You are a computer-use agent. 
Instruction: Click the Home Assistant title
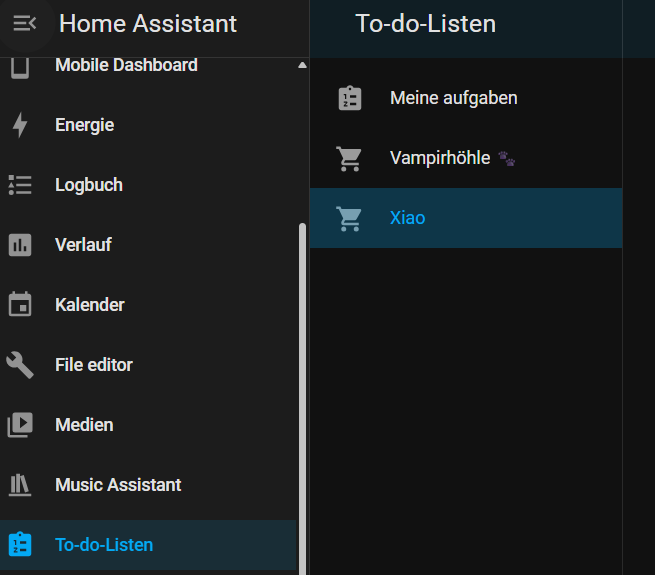[x=148, y=23]
